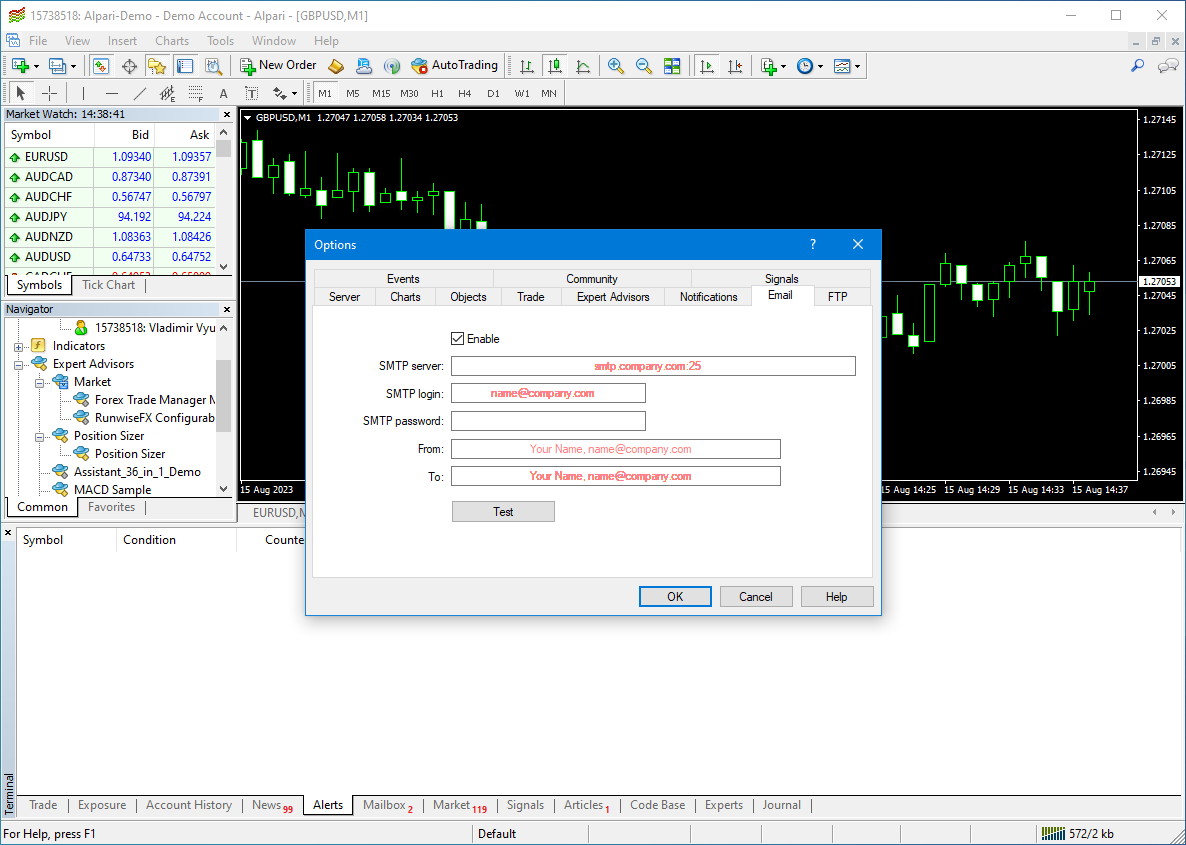Image resolution: width=1186 pixels, height=845 pixels.
Task: Click the AutoTrading toolbar button
Action: tap(454, 66)
